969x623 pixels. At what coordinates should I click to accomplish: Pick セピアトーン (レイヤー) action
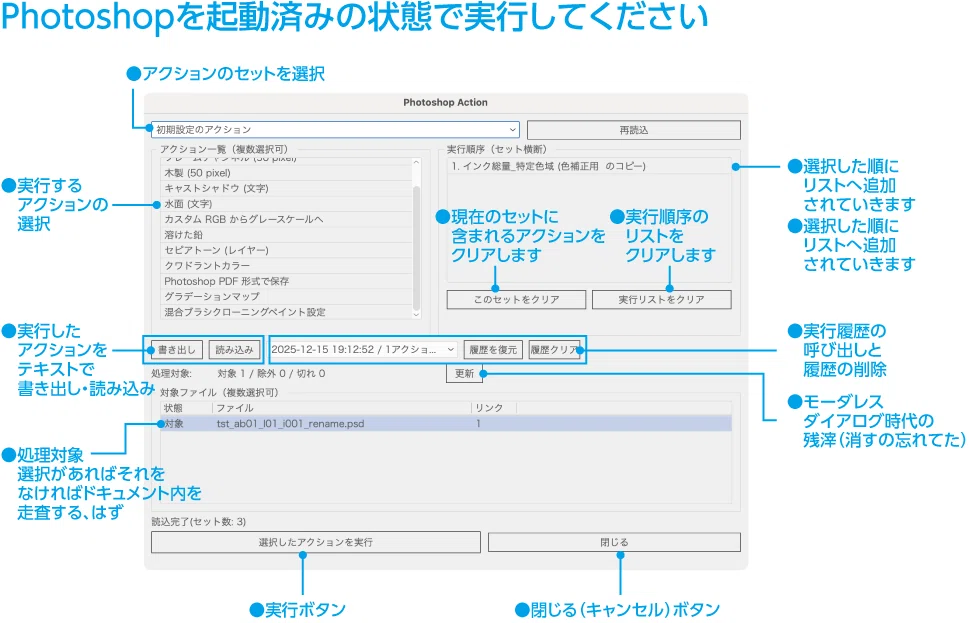click(286, 250)
